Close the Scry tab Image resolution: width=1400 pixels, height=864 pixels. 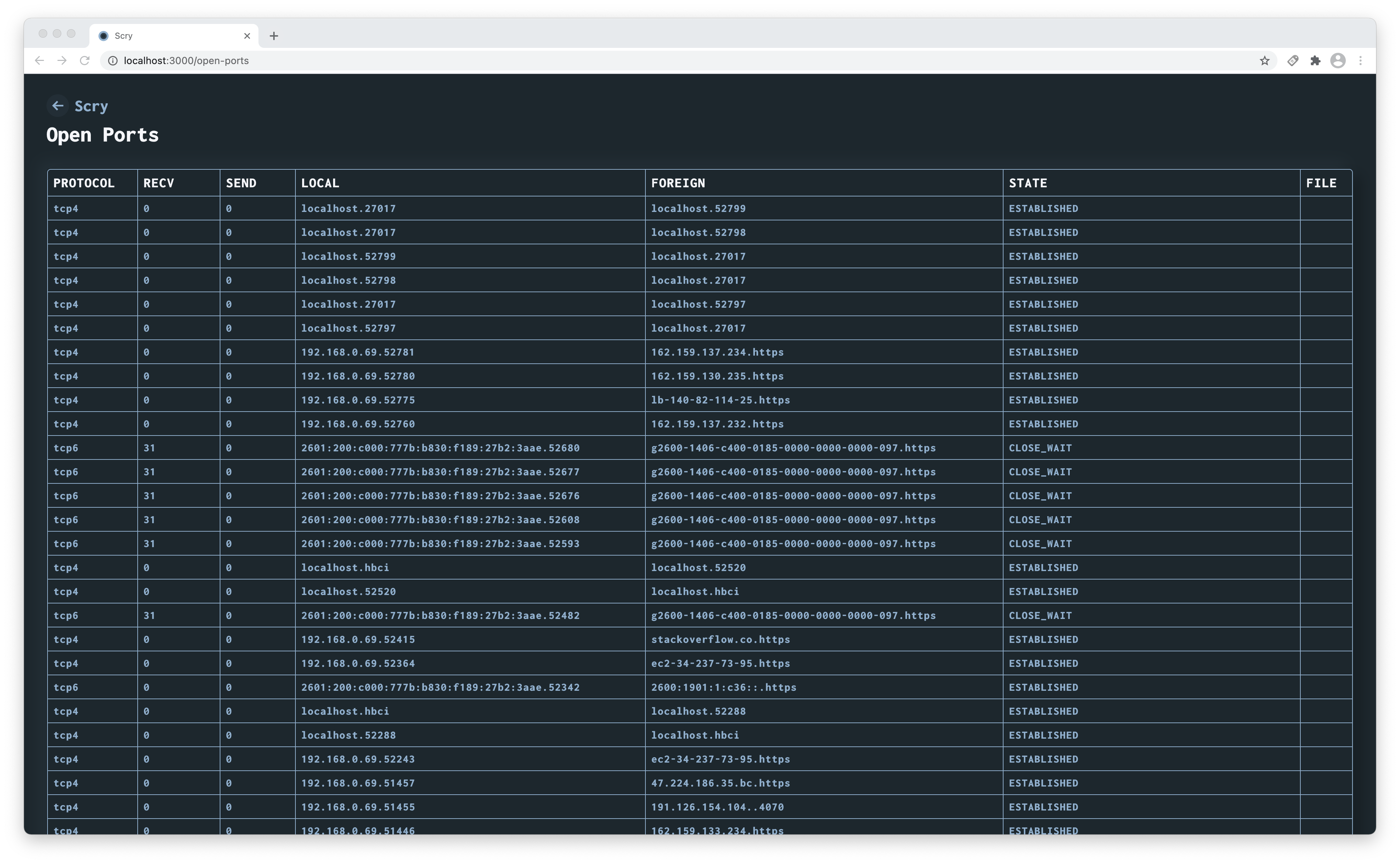coord(247,36)
